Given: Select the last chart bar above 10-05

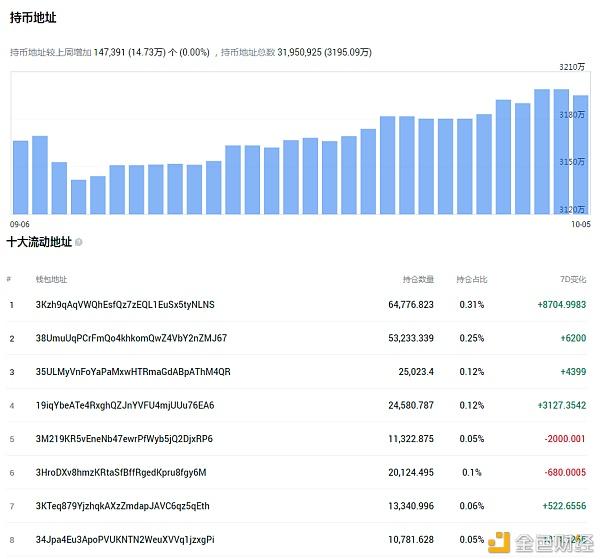Looking at the screenshot, I should click(x=580, y=154).
